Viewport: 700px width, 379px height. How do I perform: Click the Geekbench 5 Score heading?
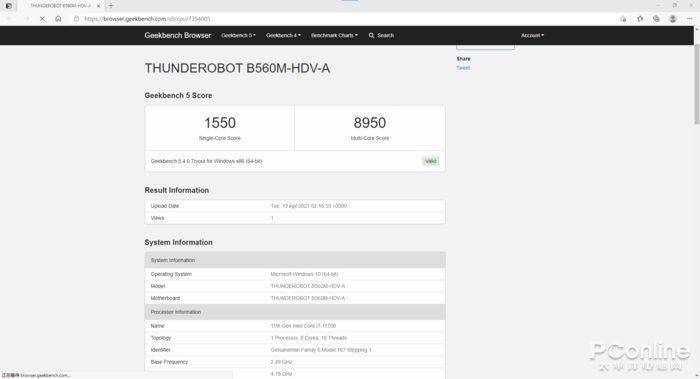178,96
